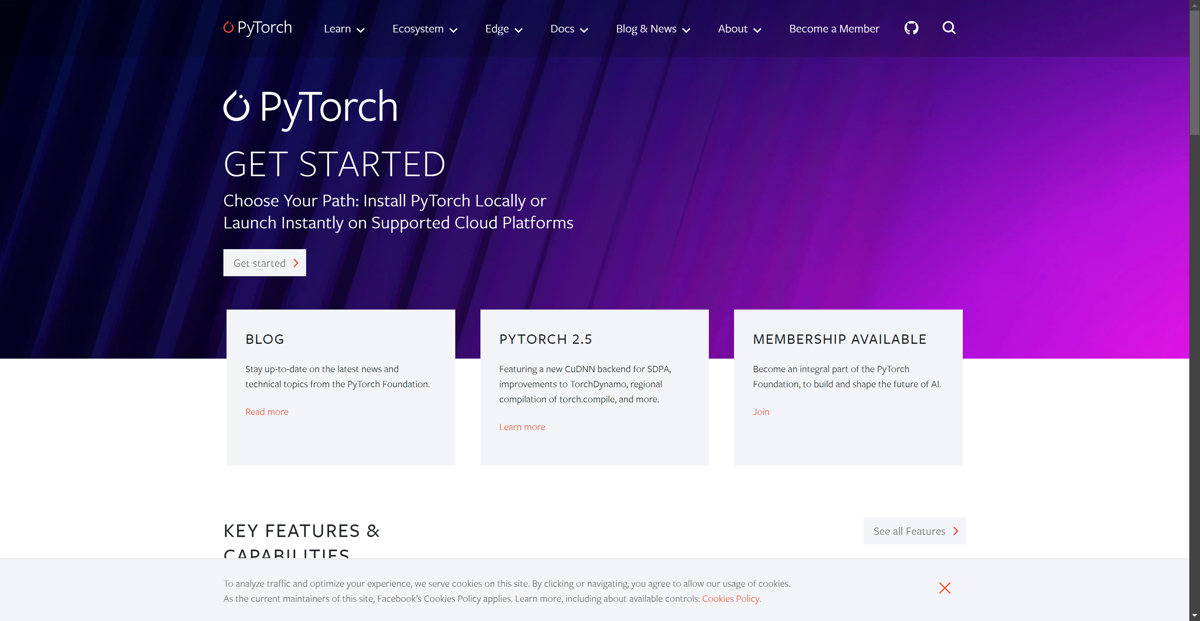Dismiss cookie banner with red X

[945, 588]
